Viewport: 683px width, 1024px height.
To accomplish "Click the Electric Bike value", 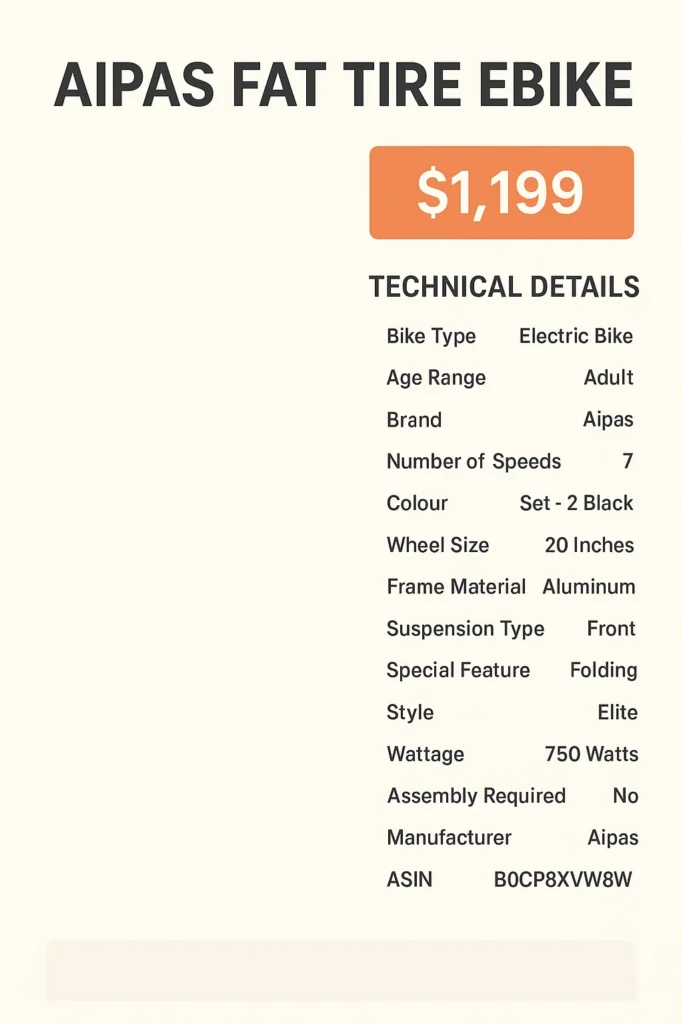I will click(x=576, y=336).
